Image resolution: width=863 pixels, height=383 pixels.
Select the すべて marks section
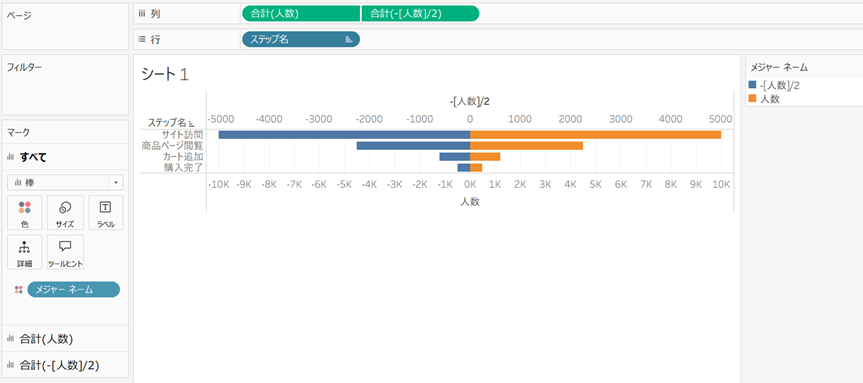click(x=65, y=157)
